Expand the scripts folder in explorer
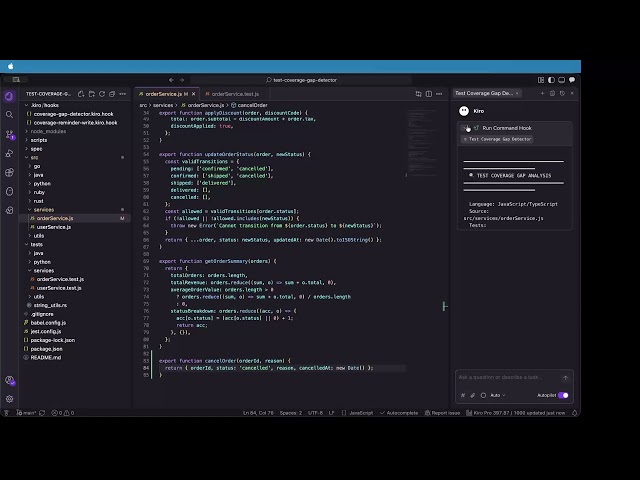 pyautogui.click(x=39, y=140)
